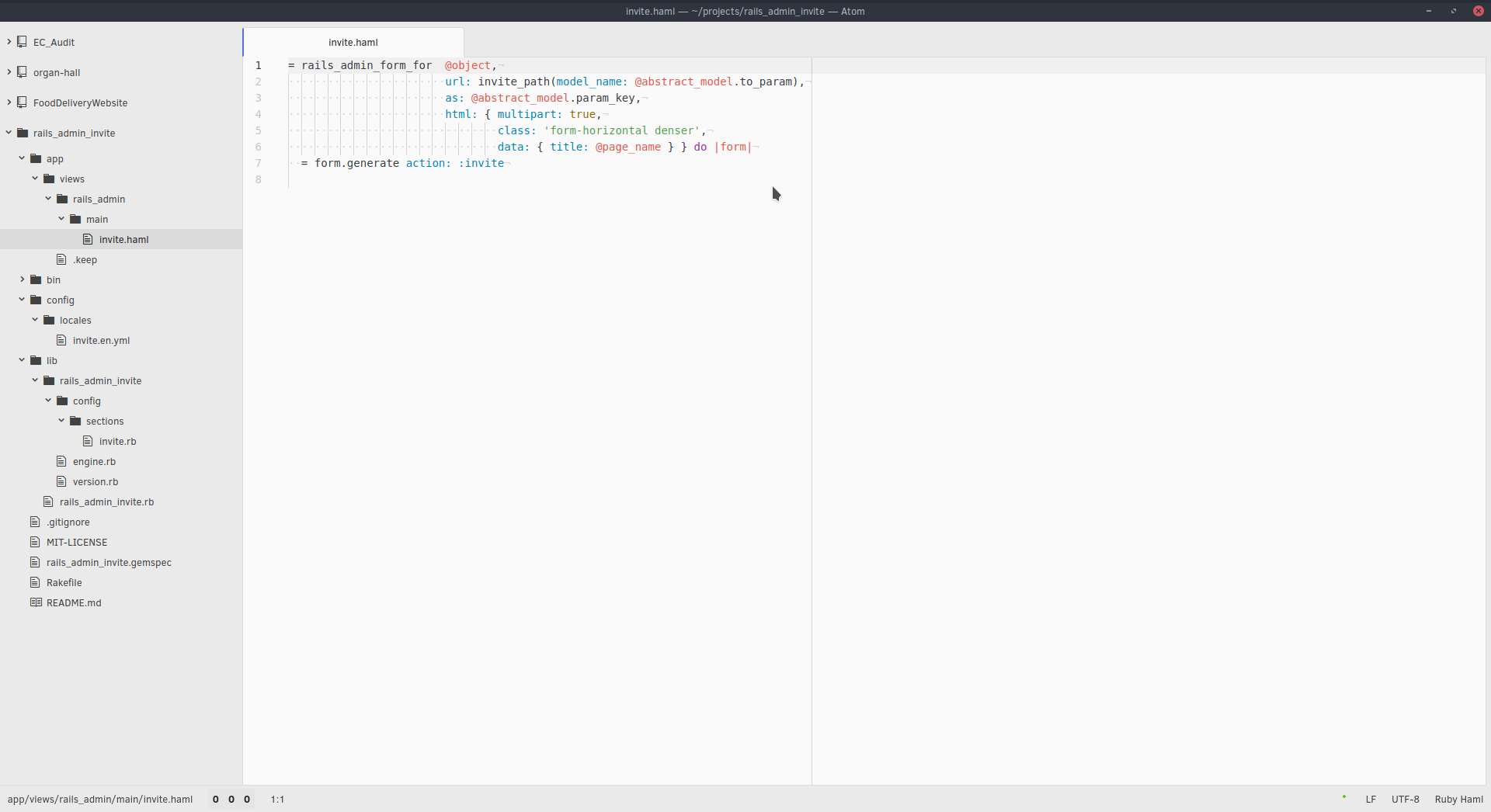Click the config folder icon under rails_admin_invite root

pos(36,300)
